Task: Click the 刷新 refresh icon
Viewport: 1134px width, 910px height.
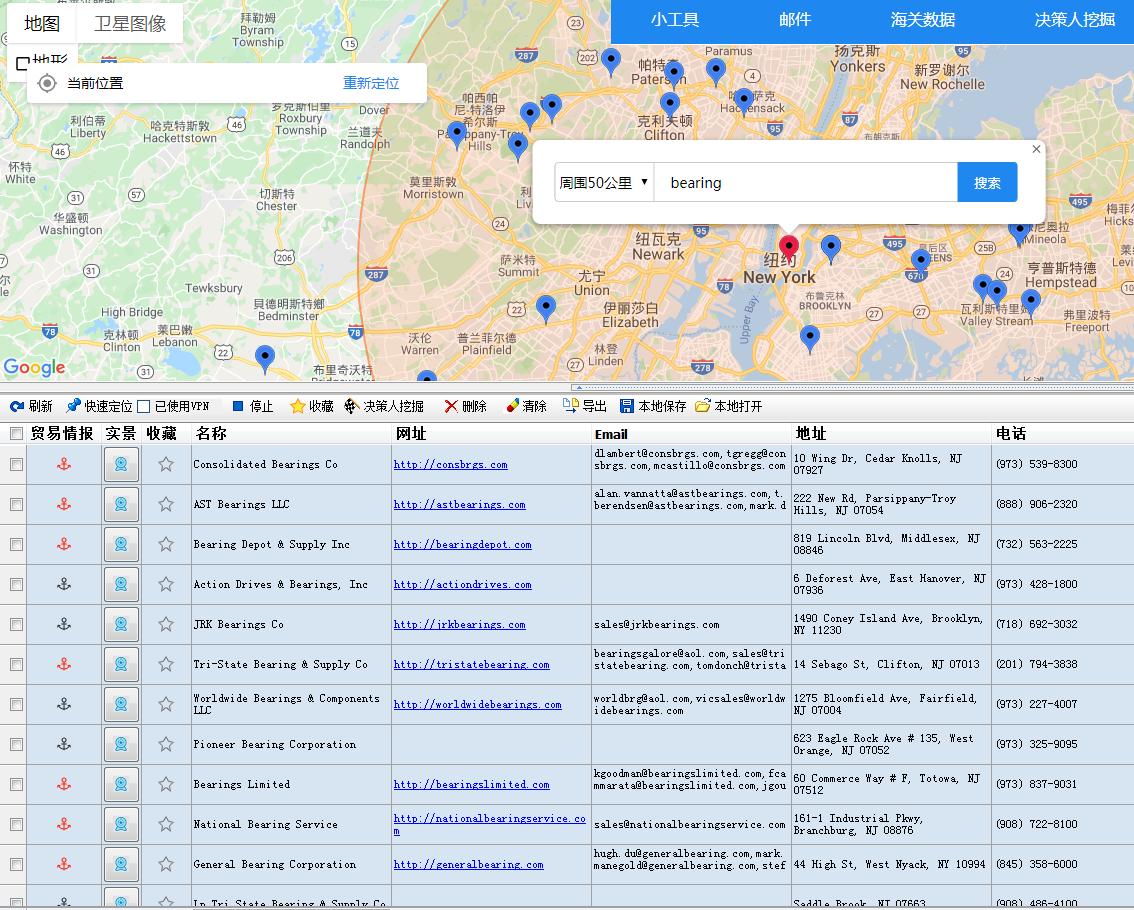Action: 17,407
